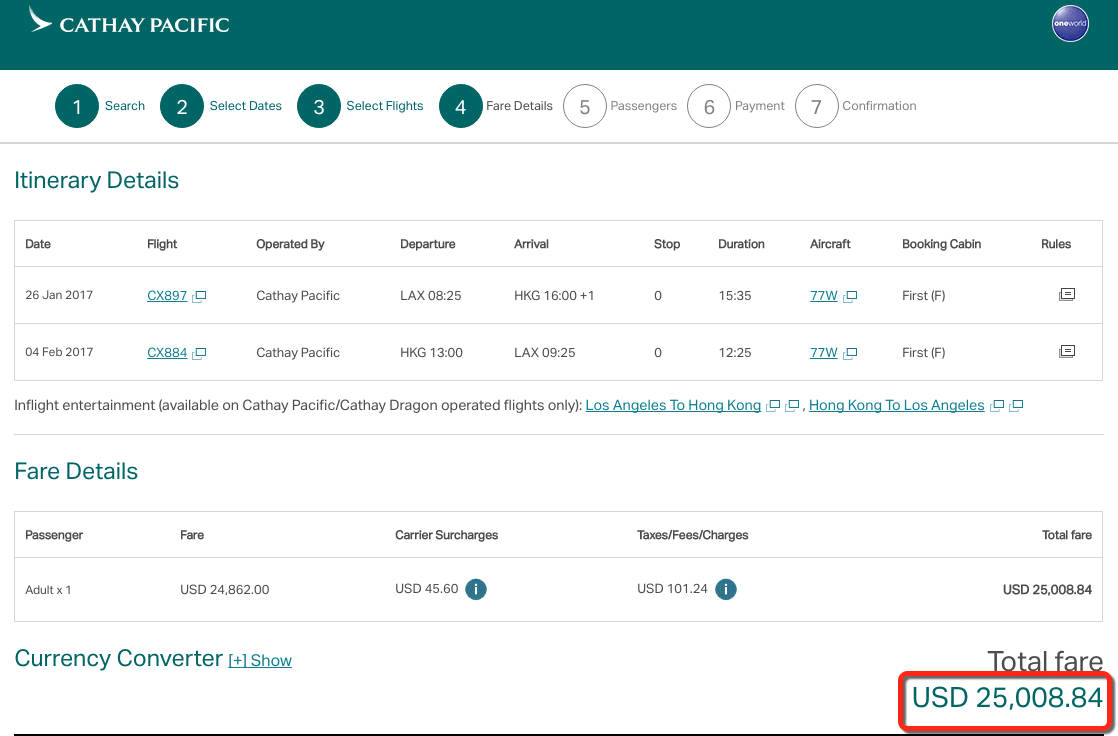Click step 5 Passengers
Viewport: 1118px width, 736px height.
[620, 106]
